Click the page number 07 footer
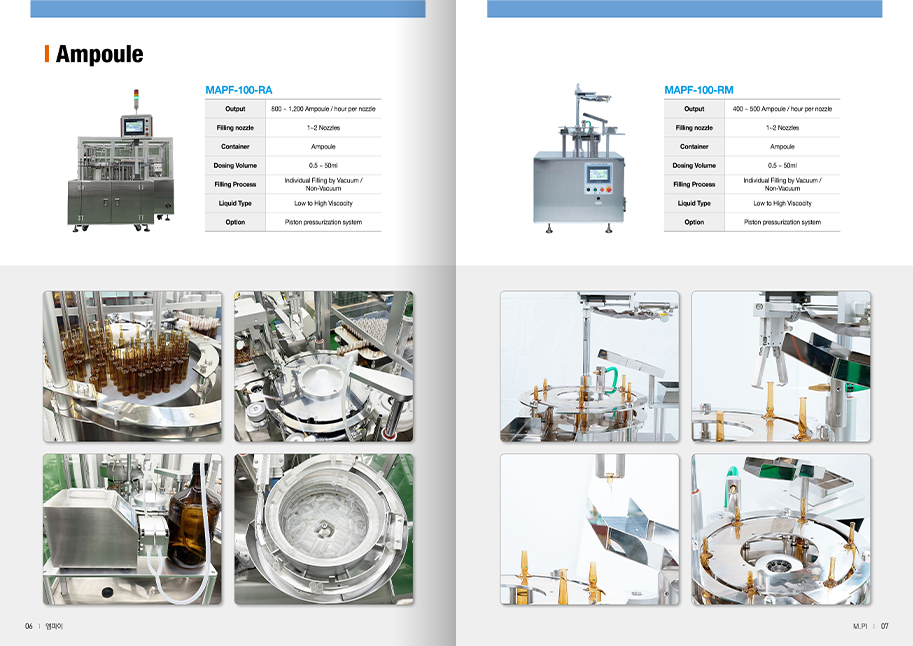 [884, 626]
